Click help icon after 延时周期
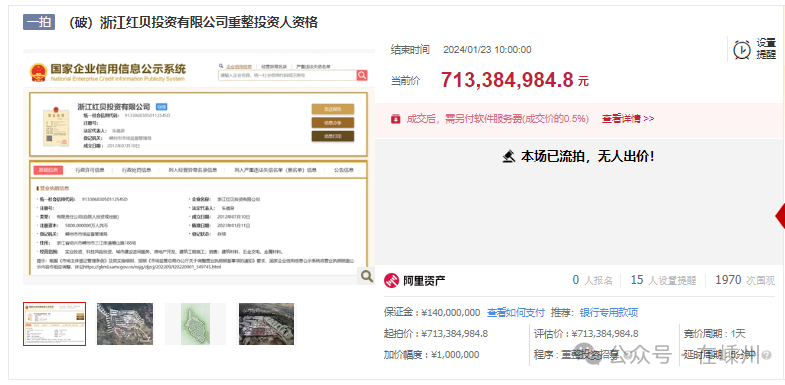This screenshot has height=385, width=785. (x=766, y=355)
